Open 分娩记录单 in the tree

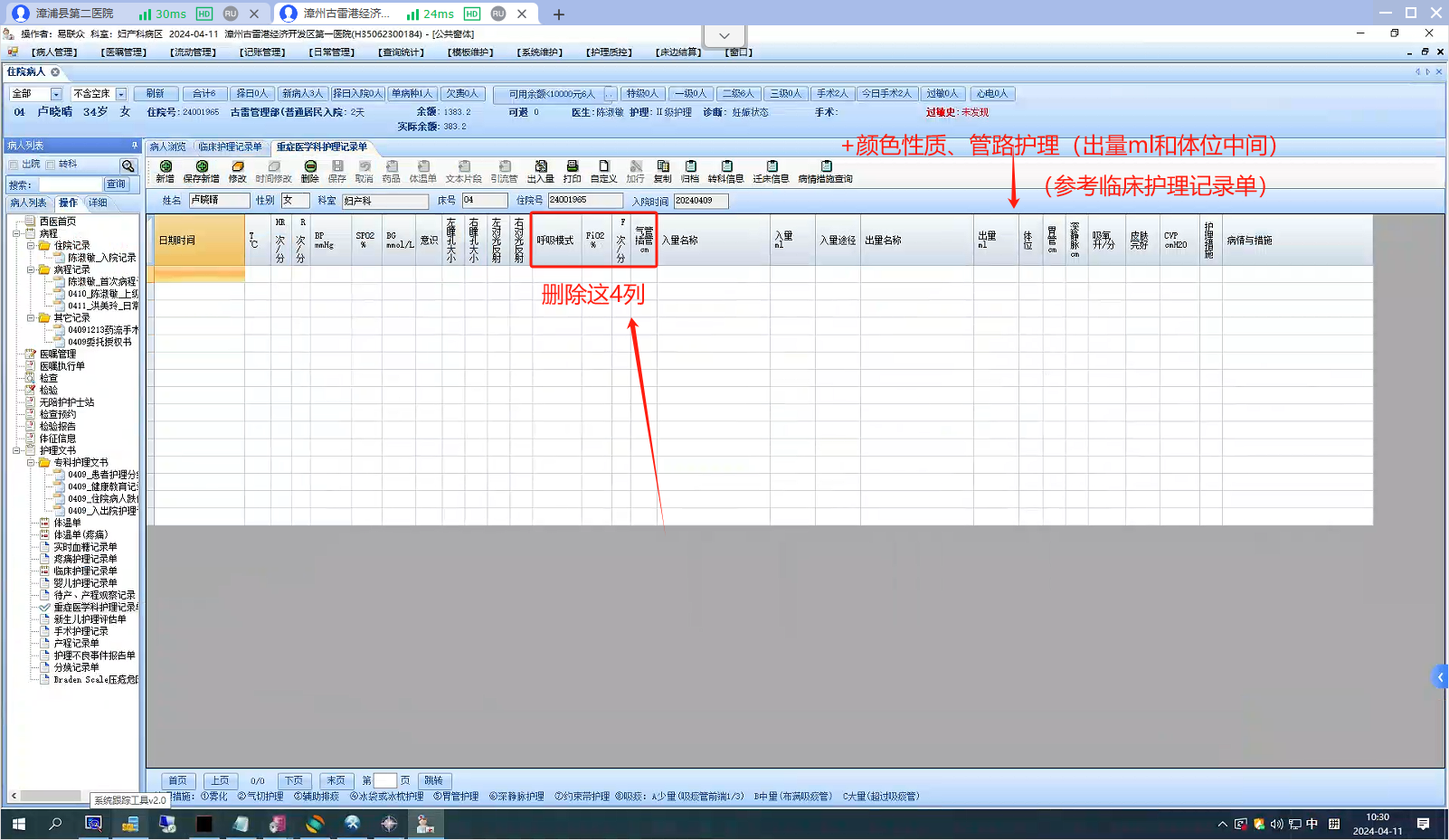point(76,667)
